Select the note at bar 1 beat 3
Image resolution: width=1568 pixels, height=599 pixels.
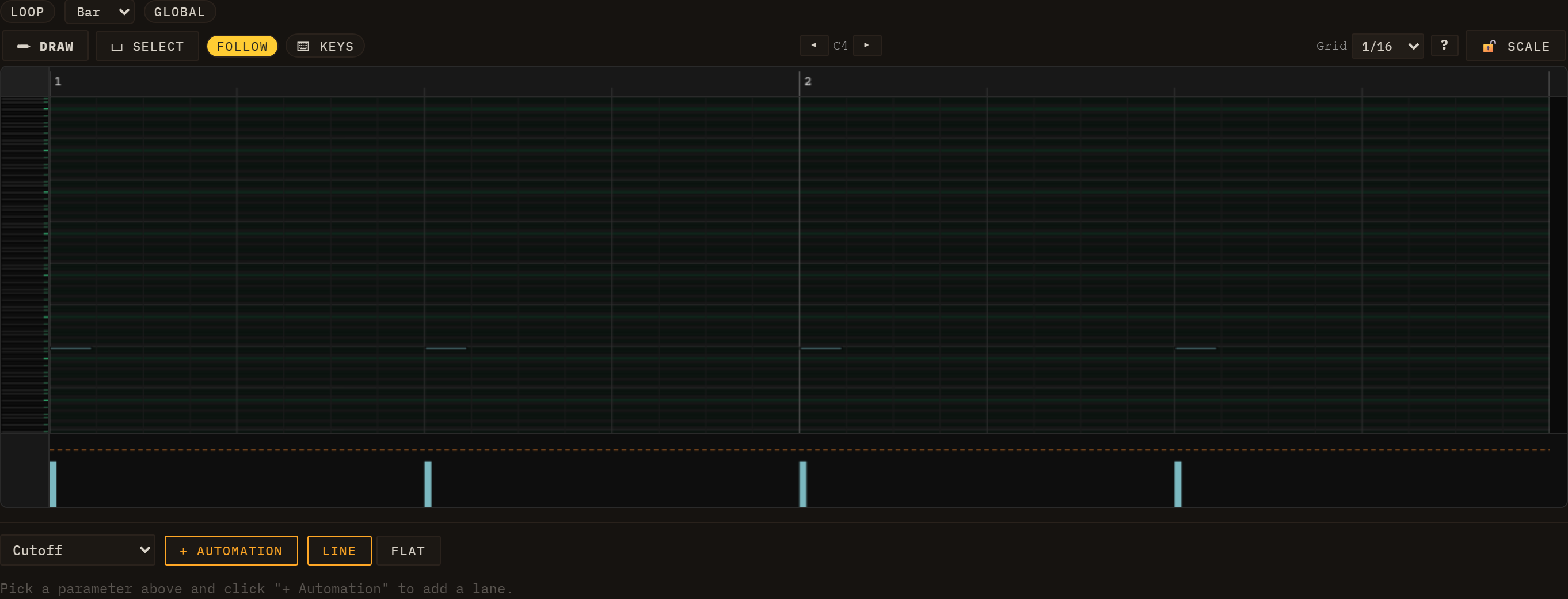point(446,348)
